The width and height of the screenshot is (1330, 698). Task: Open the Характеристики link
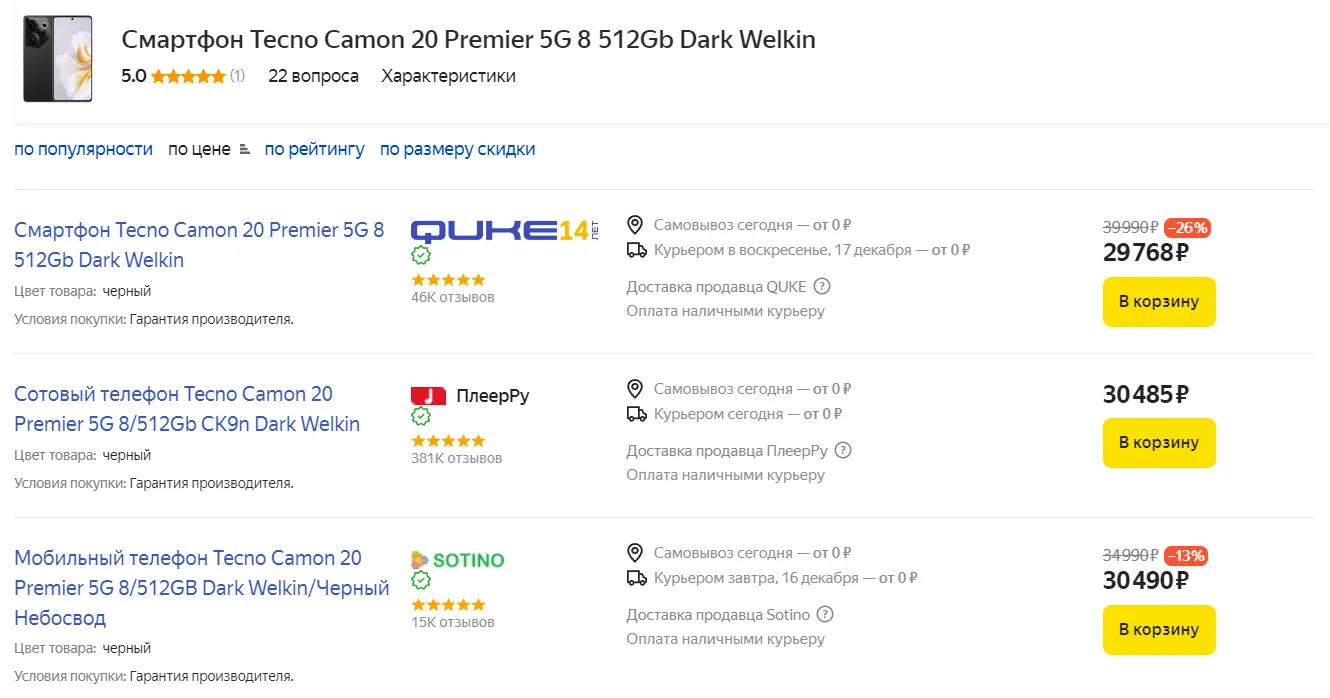[448, 76]
